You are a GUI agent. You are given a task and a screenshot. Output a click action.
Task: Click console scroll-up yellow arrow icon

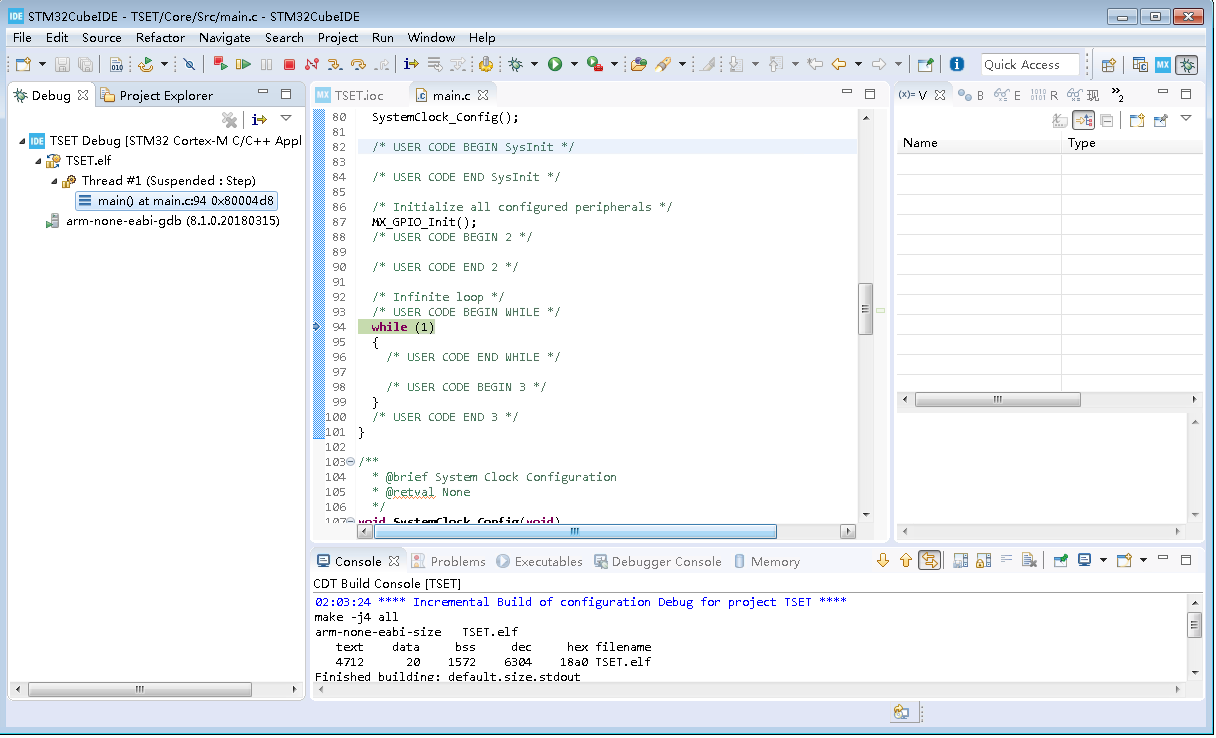point(906,560)
